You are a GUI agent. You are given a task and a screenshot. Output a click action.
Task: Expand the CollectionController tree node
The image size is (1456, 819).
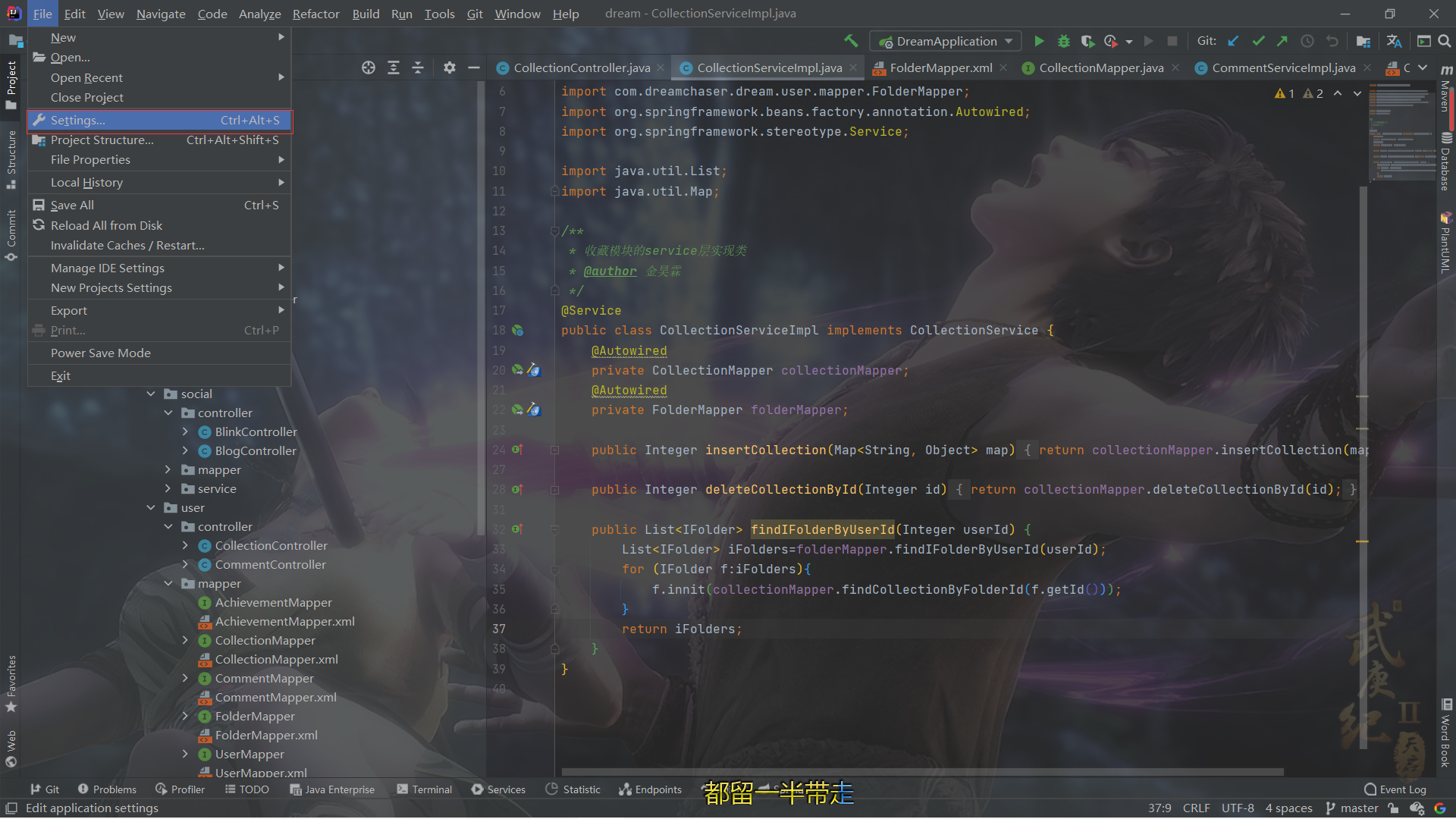point(185,545)
